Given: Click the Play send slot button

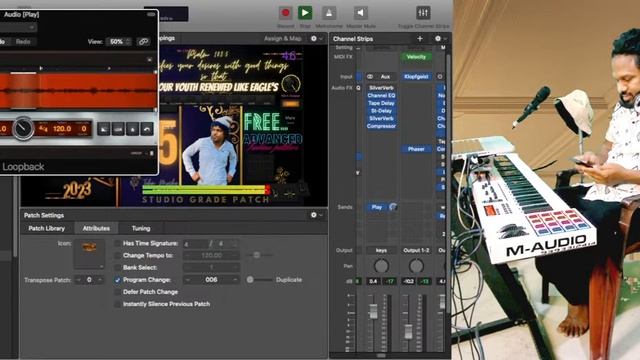Looking at the screenshot, I should 377,207.
